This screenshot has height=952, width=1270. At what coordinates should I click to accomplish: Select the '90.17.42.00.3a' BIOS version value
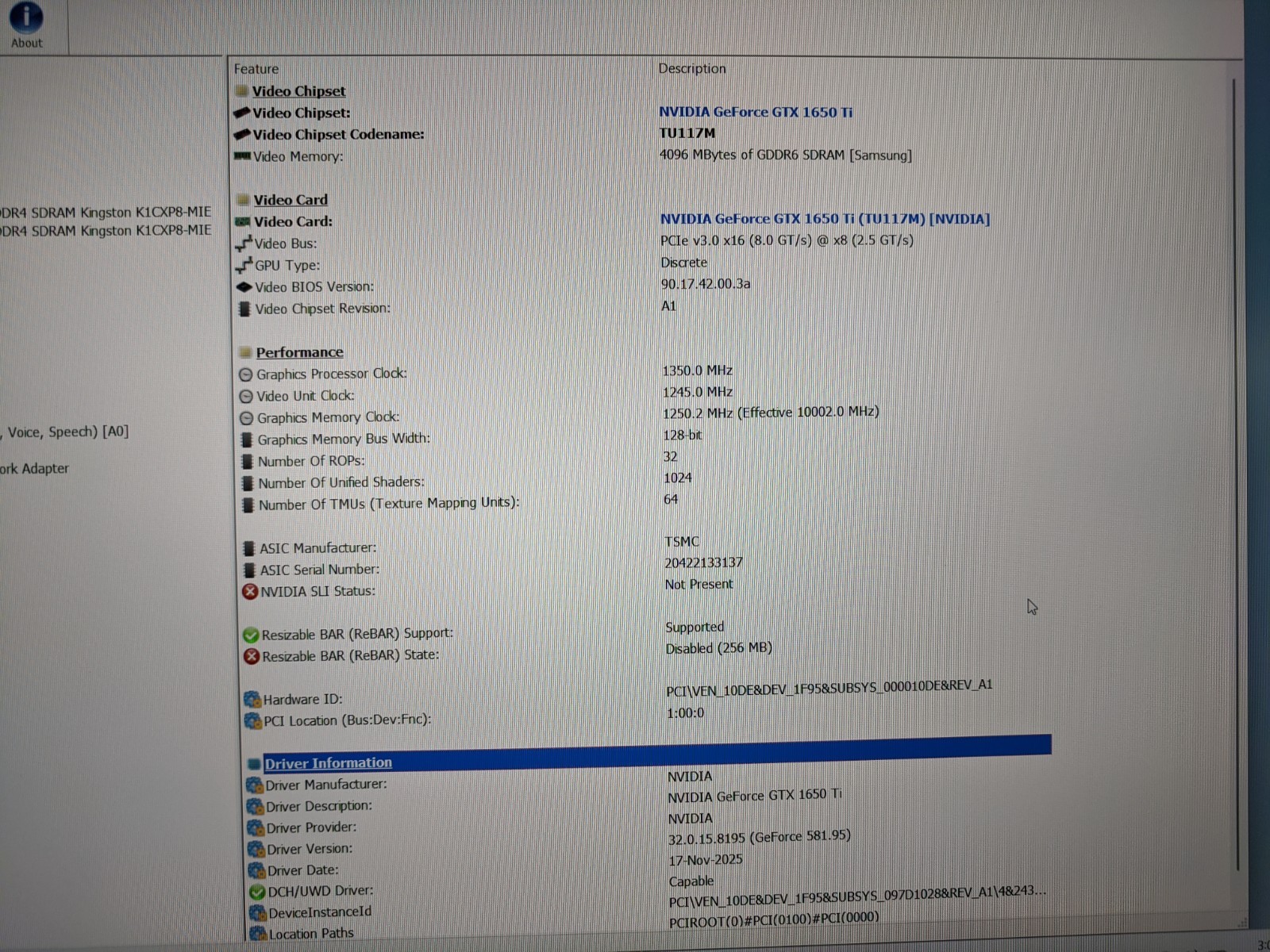pyautogui.click(x=706, y=284)
